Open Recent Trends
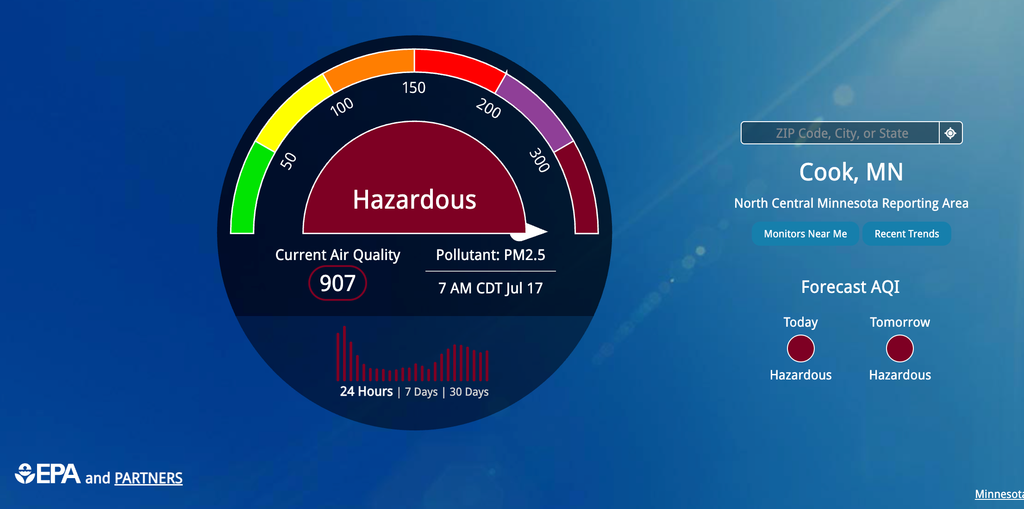1024x509 pixels. 906,234
